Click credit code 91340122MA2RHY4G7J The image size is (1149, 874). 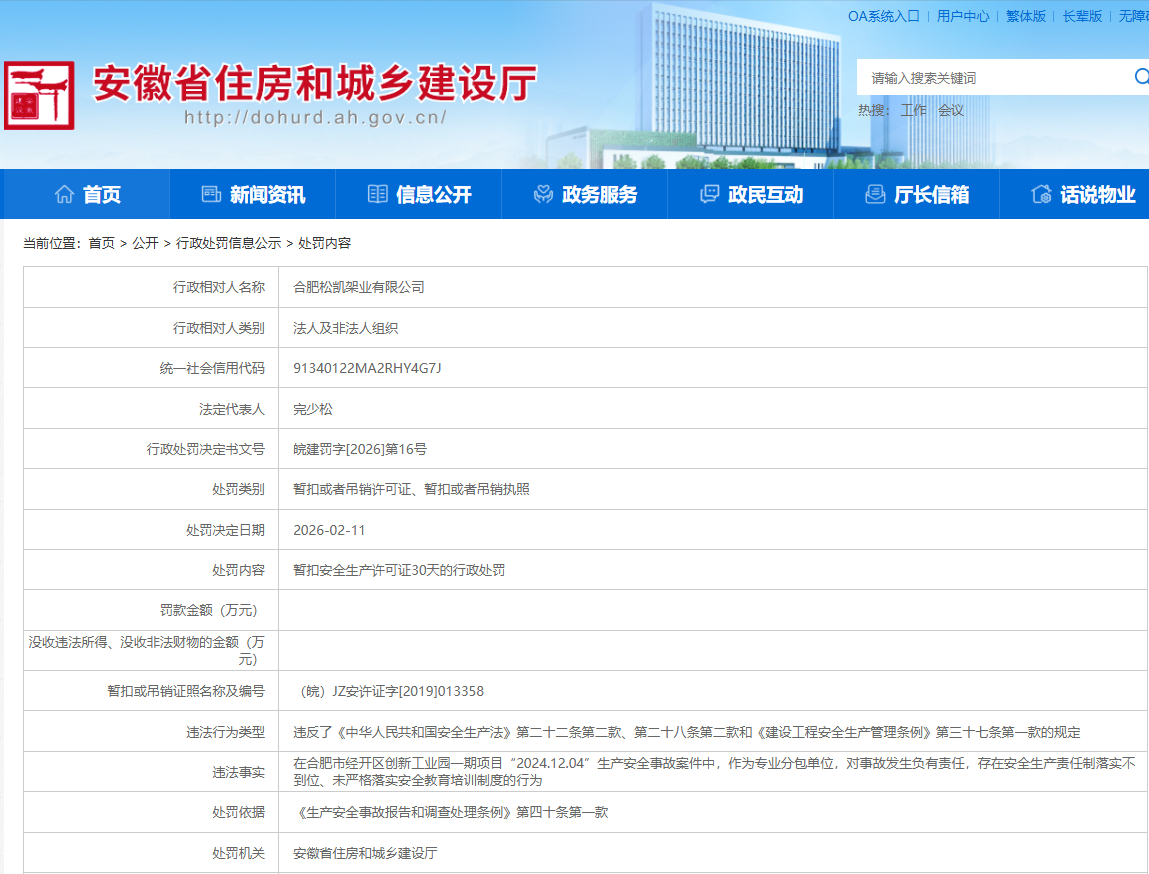tap(367, 368)
